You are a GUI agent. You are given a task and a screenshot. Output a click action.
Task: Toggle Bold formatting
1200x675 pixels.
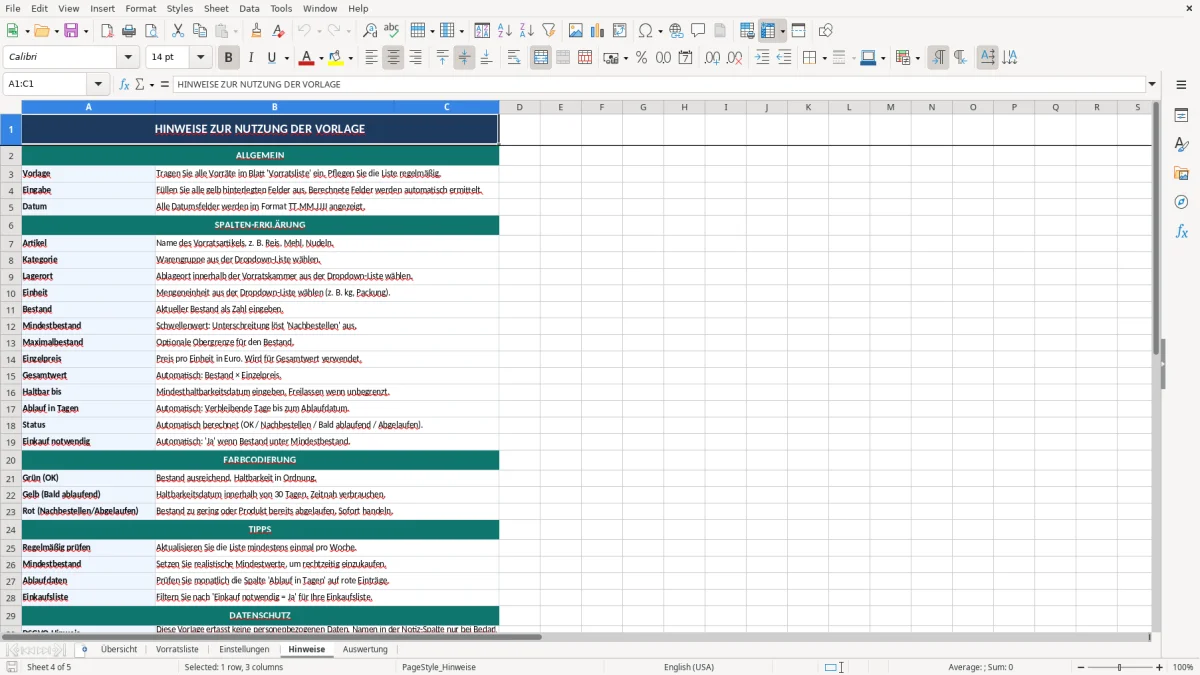[x=228, y=58]
